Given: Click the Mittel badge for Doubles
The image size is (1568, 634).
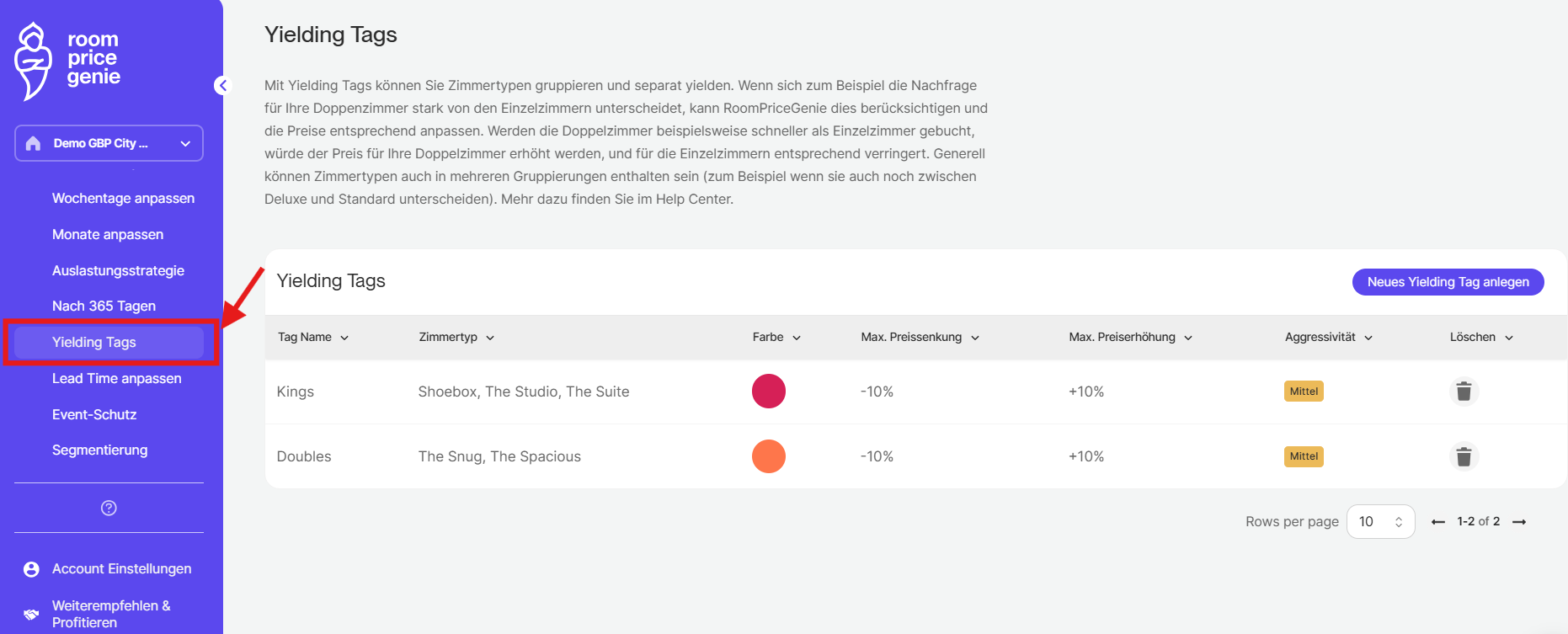Looking at the screenshot, I should [x=1304, y=456].
